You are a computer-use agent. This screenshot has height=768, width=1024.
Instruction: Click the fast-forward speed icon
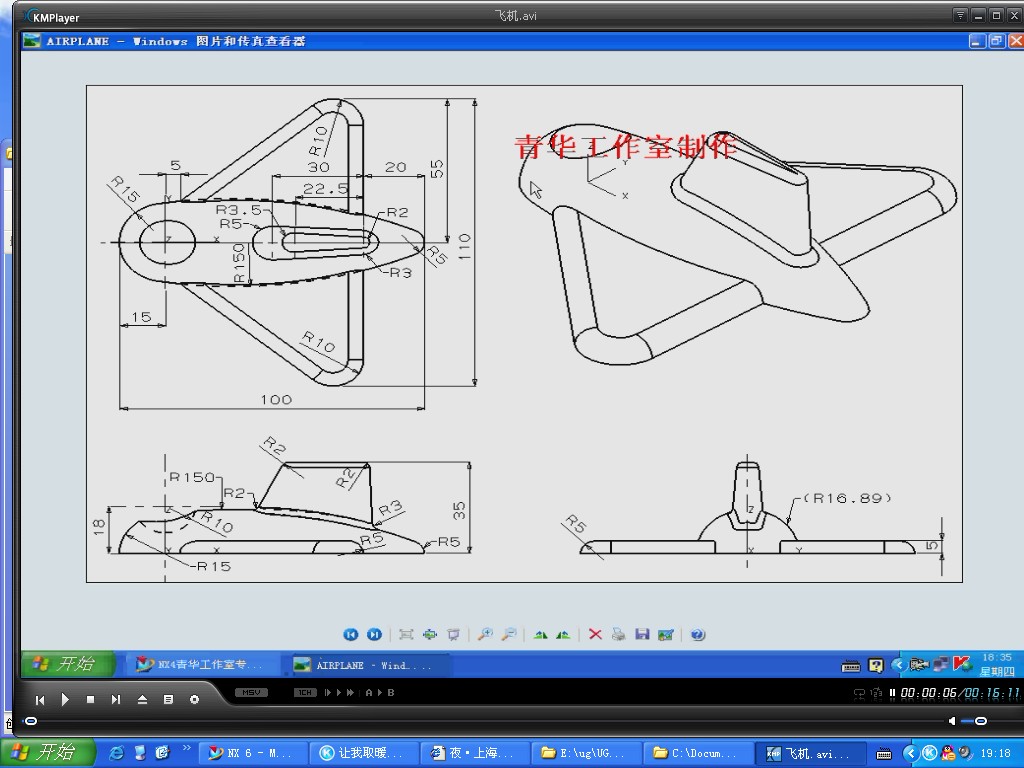(x=351, y=692)
